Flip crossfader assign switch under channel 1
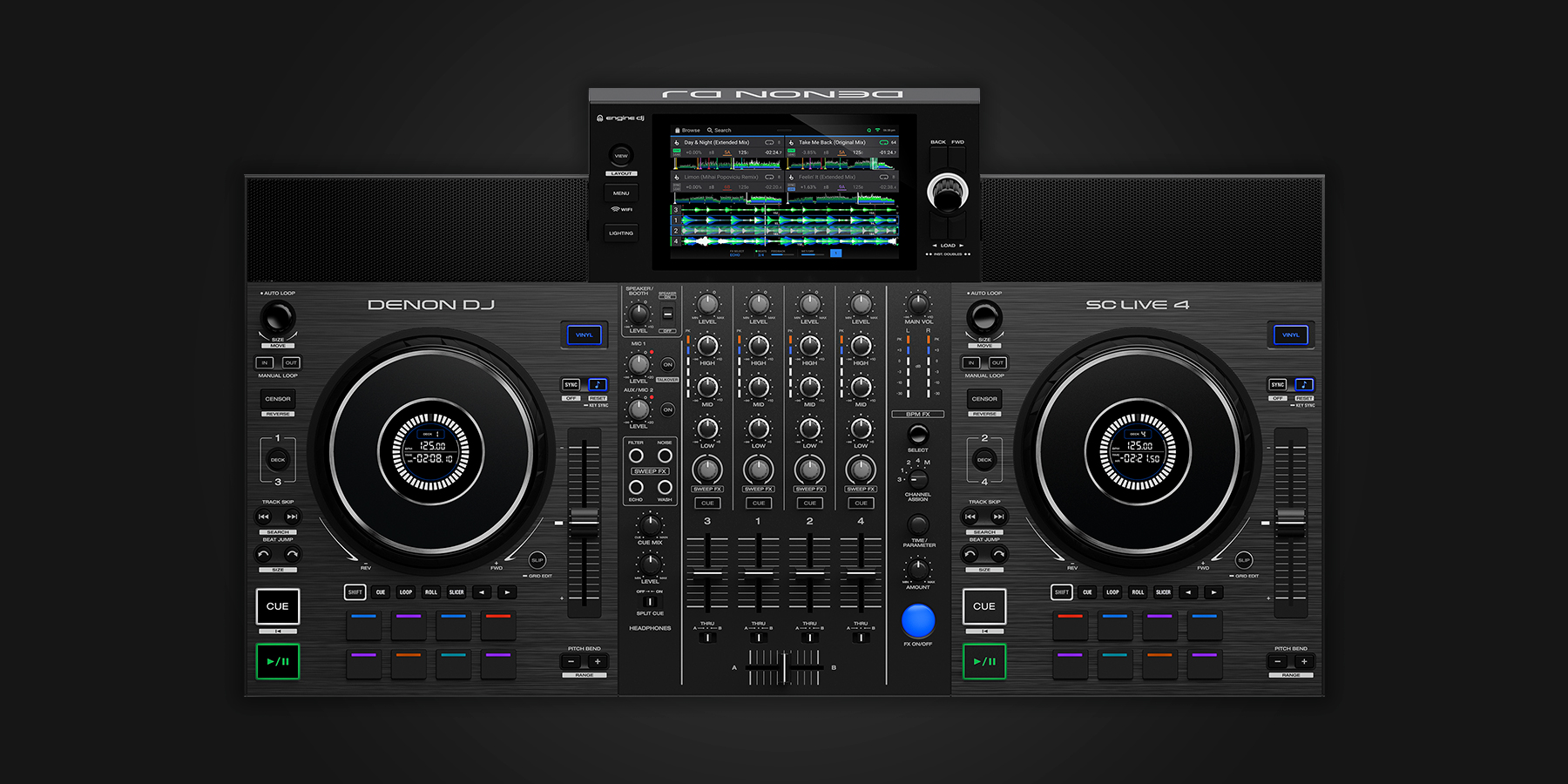The image size is (1568, 784). pos(759,637)
